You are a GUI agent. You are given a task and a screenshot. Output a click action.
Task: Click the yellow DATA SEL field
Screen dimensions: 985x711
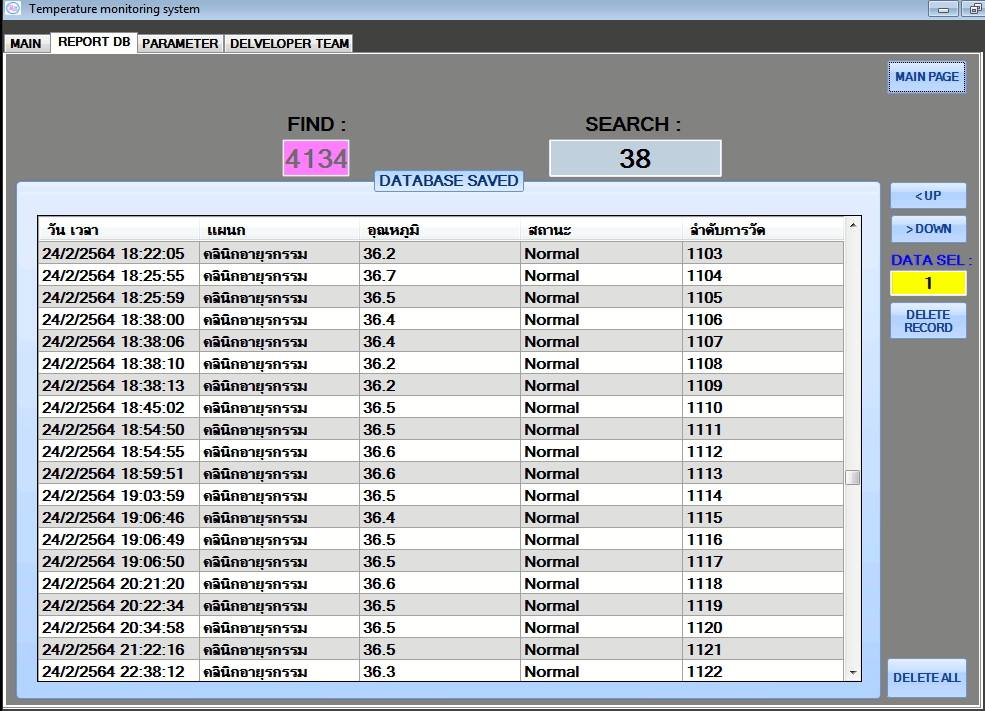point(928,283)
